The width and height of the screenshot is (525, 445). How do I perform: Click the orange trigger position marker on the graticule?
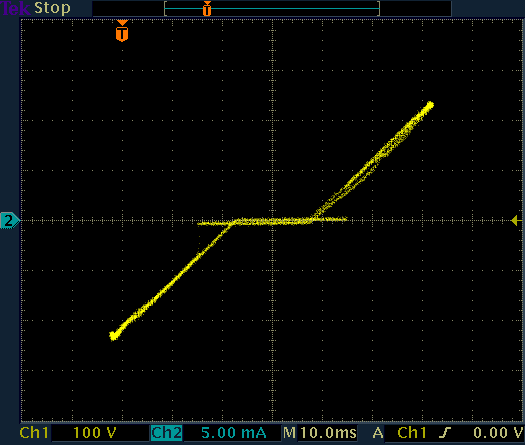click(122, 31)
